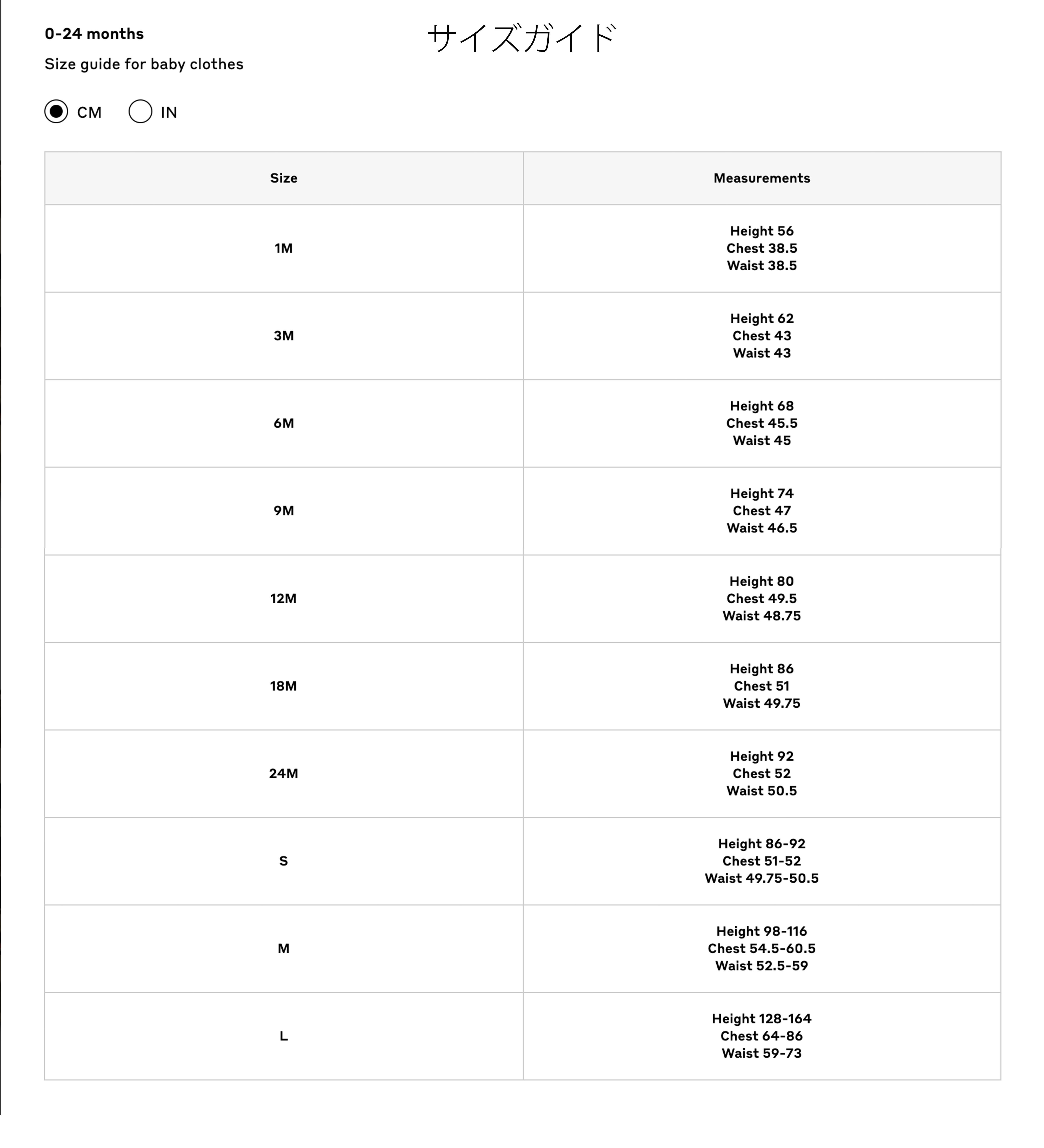Click the 12M size cell
The width and height of the screenshot is (1044, 1148).
284,599
